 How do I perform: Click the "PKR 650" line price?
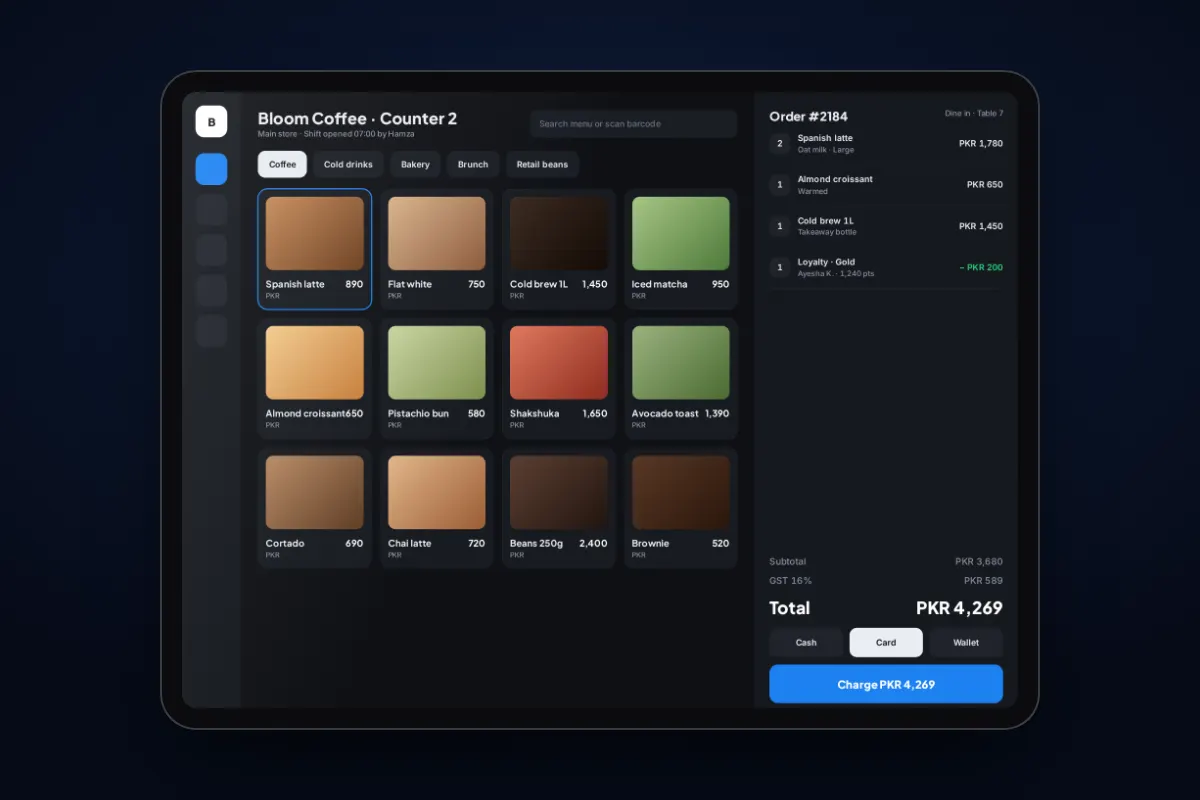click(x=985, y=185)
